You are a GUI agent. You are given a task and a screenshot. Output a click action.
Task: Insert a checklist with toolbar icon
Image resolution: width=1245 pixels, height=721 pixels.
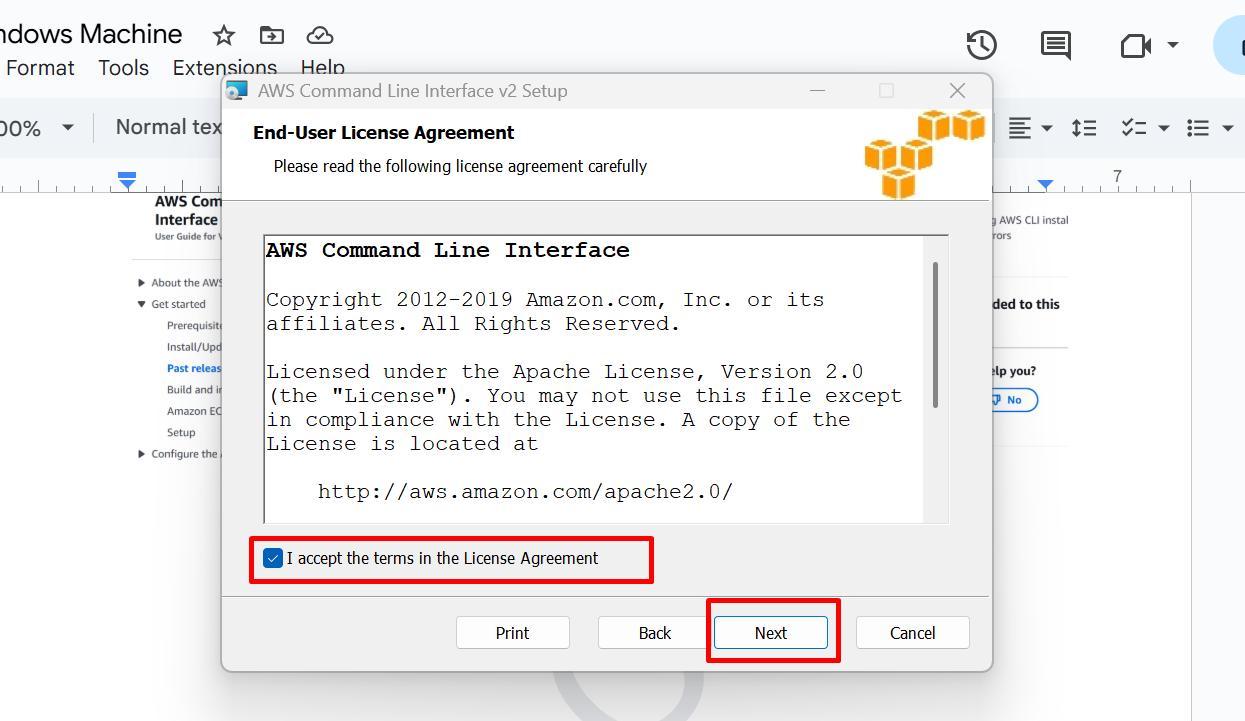coord(1134,128)
